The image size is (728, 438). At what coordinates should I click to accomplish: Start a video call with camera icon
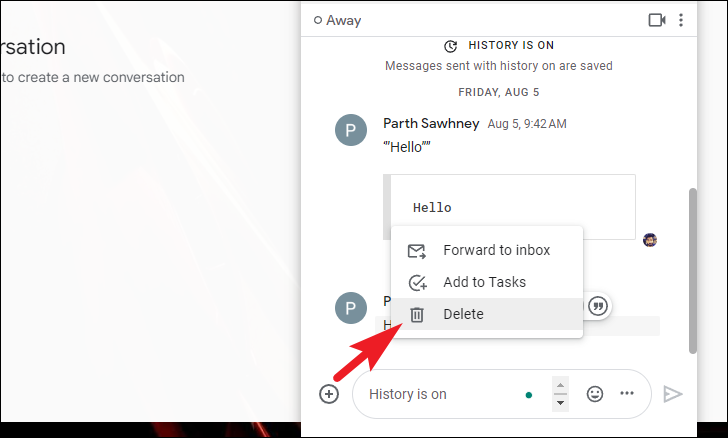pyautogui.click(x=656, y=20)
